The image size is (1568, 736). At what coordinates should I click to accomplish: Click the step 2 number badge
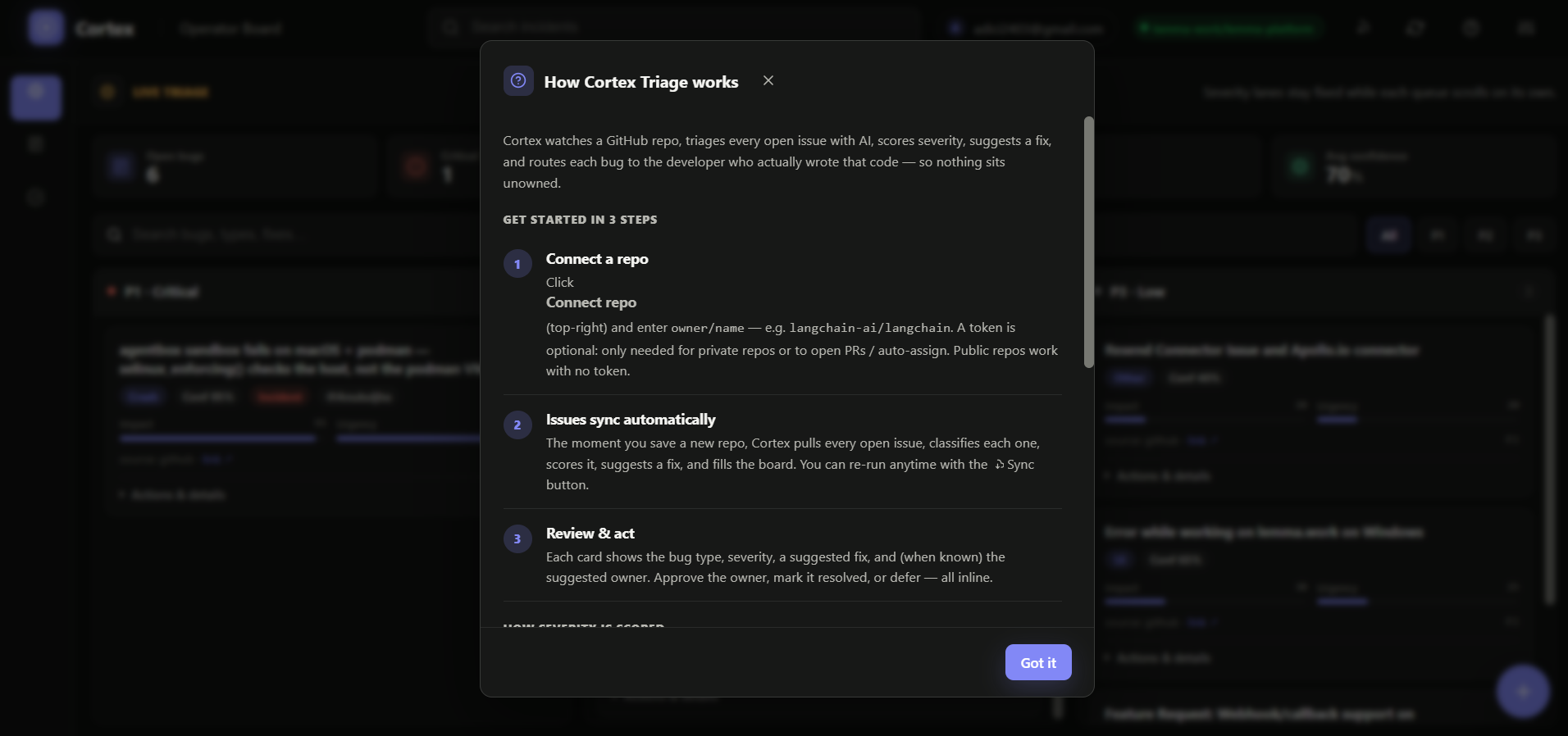pos(517,425)
